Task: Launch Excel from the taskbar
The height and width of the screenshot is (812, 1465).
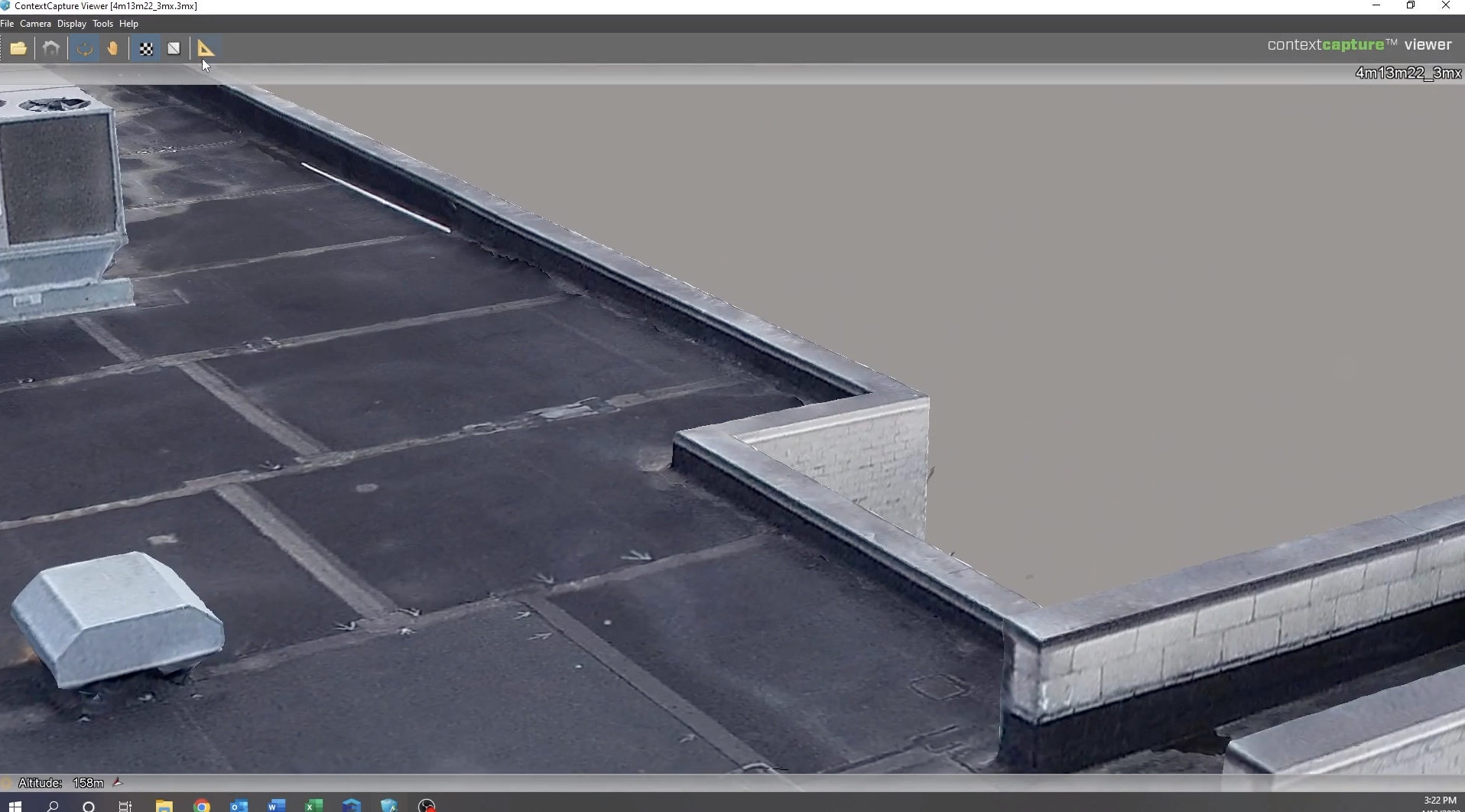Action: [314, 806]
